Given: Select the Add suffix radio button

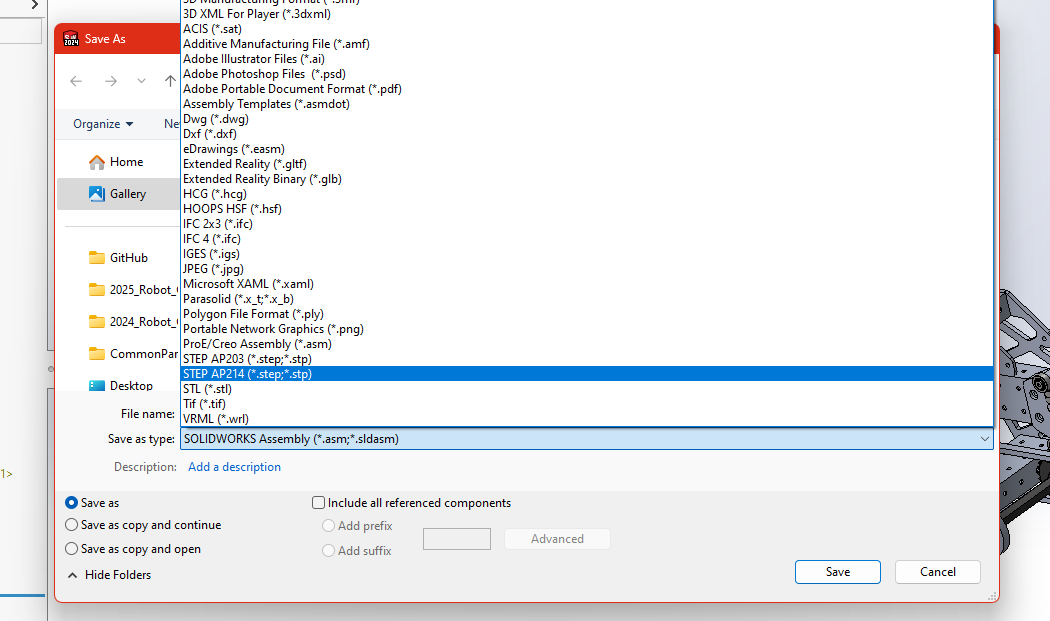Looking at the screenshot, I should pos(328,551).
